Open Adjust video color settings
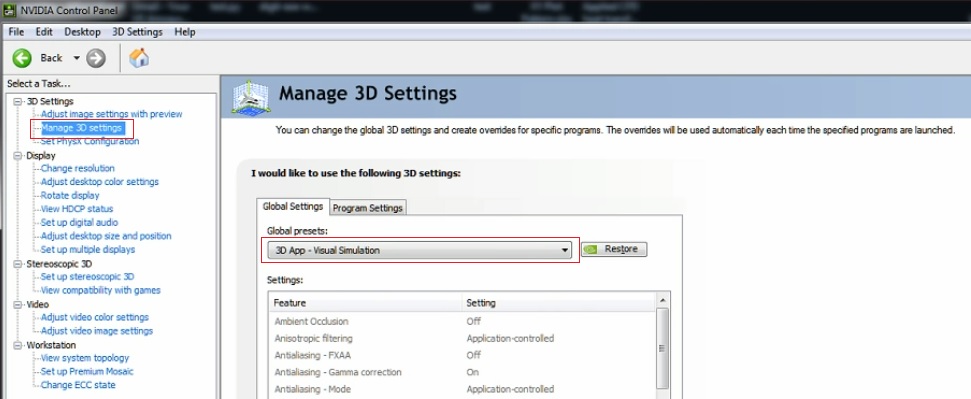The width and height of the screenshot is (971, 399). [x=95, y=317]
